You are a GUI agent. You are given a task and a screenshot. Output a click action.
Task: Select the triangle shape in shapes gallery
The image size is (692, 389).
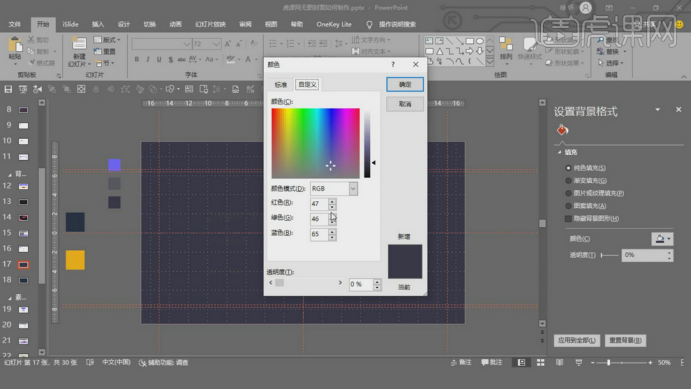pos(440,51)
